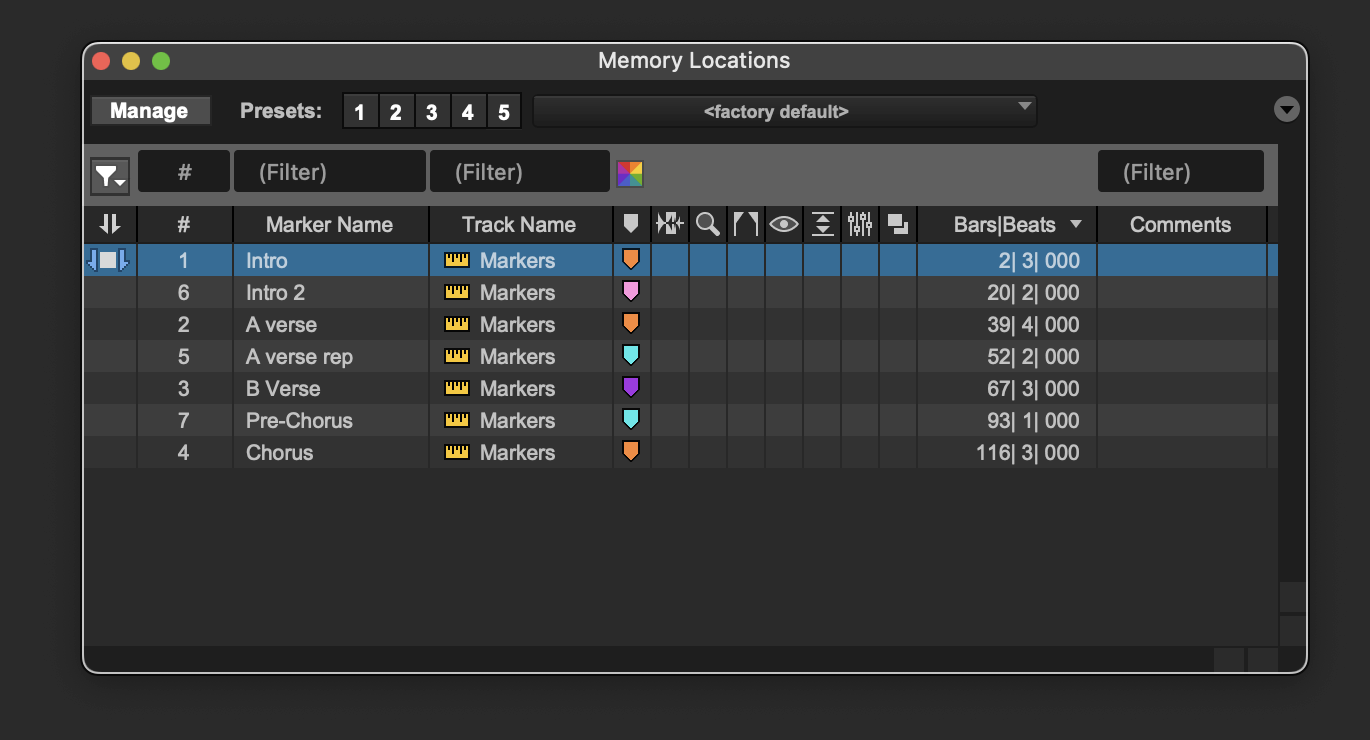
Task: Toggle the track visibility eye column header
Action: [784, 225]
